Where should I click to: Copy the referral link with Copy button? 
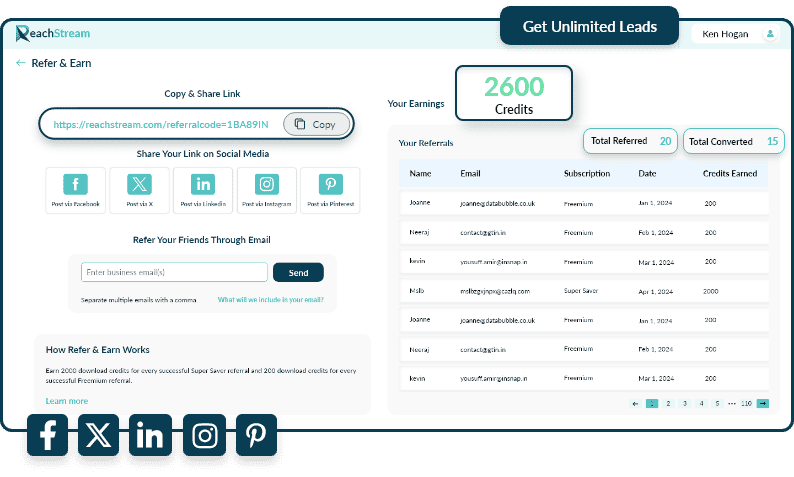pos(316,124)
